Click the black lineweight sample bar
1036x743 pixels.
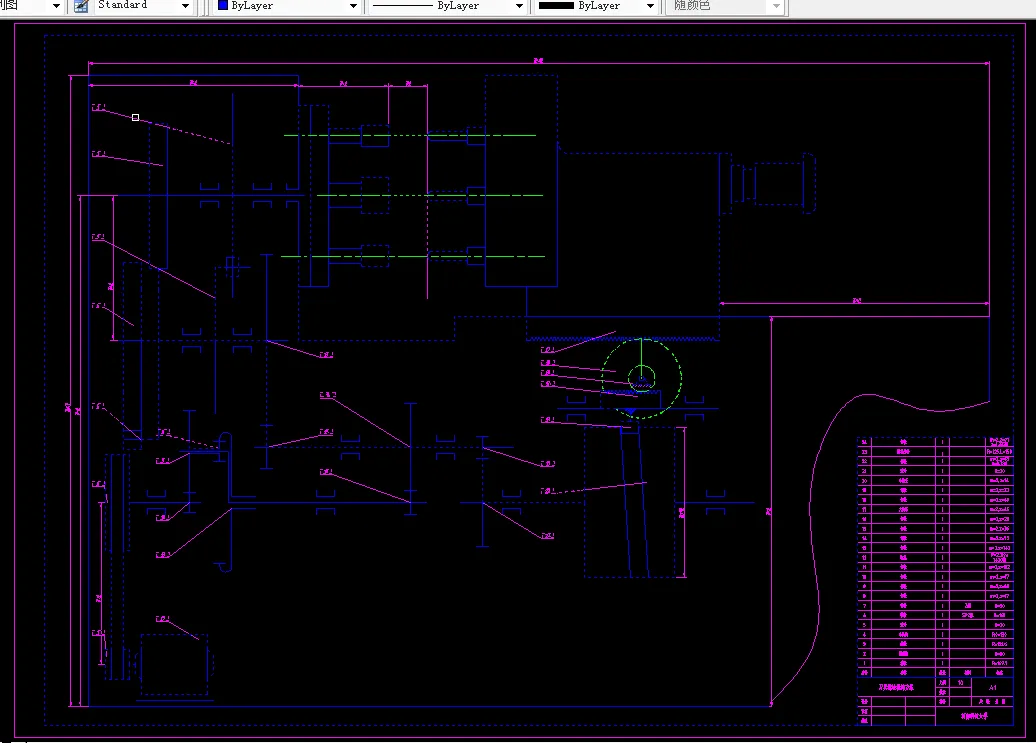click(556, 5)
